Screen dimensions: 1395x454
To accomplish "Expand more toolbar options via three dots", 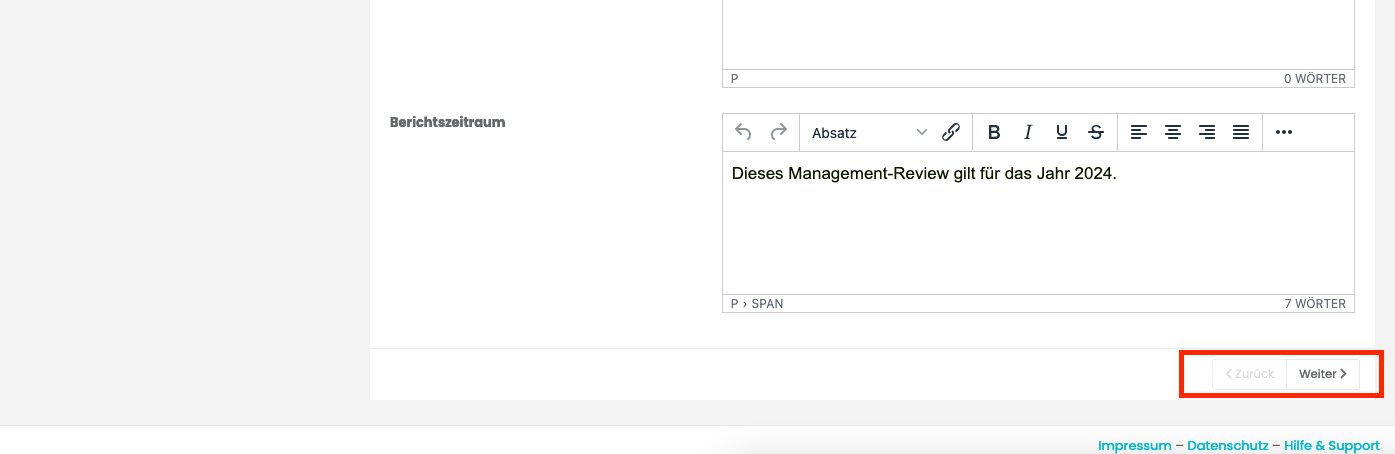I will point(1284,132).
